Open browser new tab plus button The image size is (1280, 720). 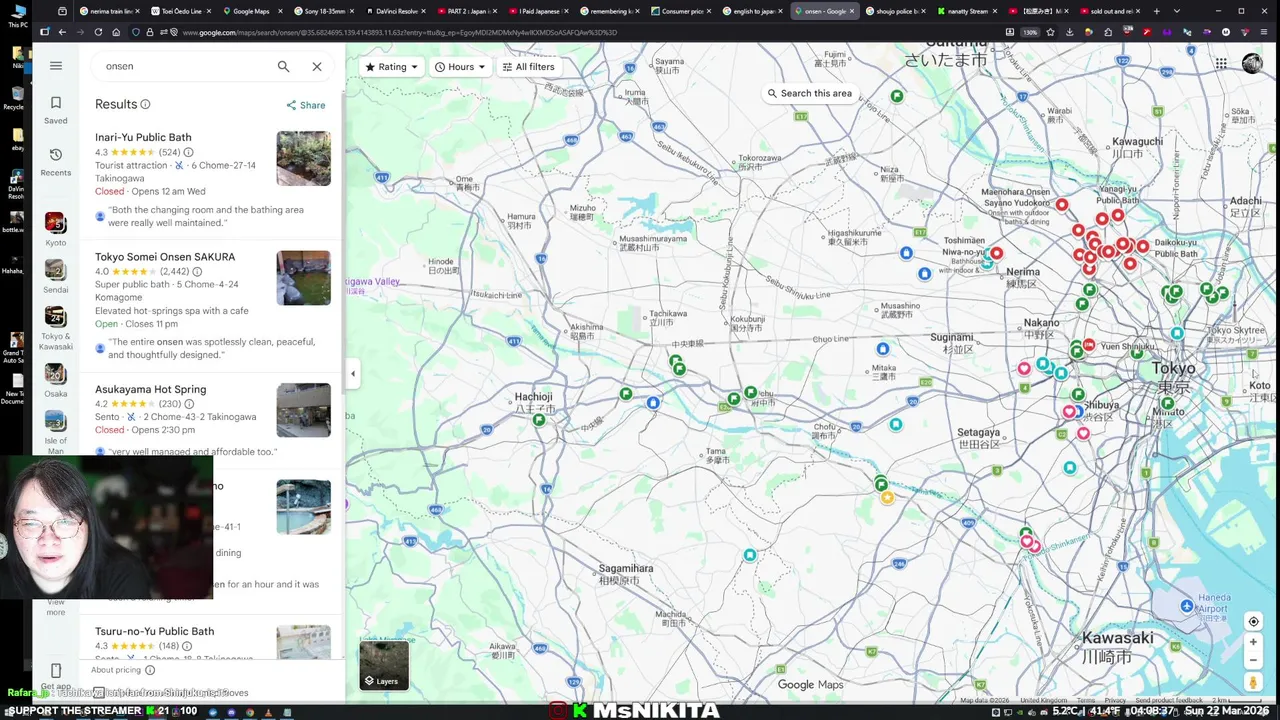coord(1157,11)
